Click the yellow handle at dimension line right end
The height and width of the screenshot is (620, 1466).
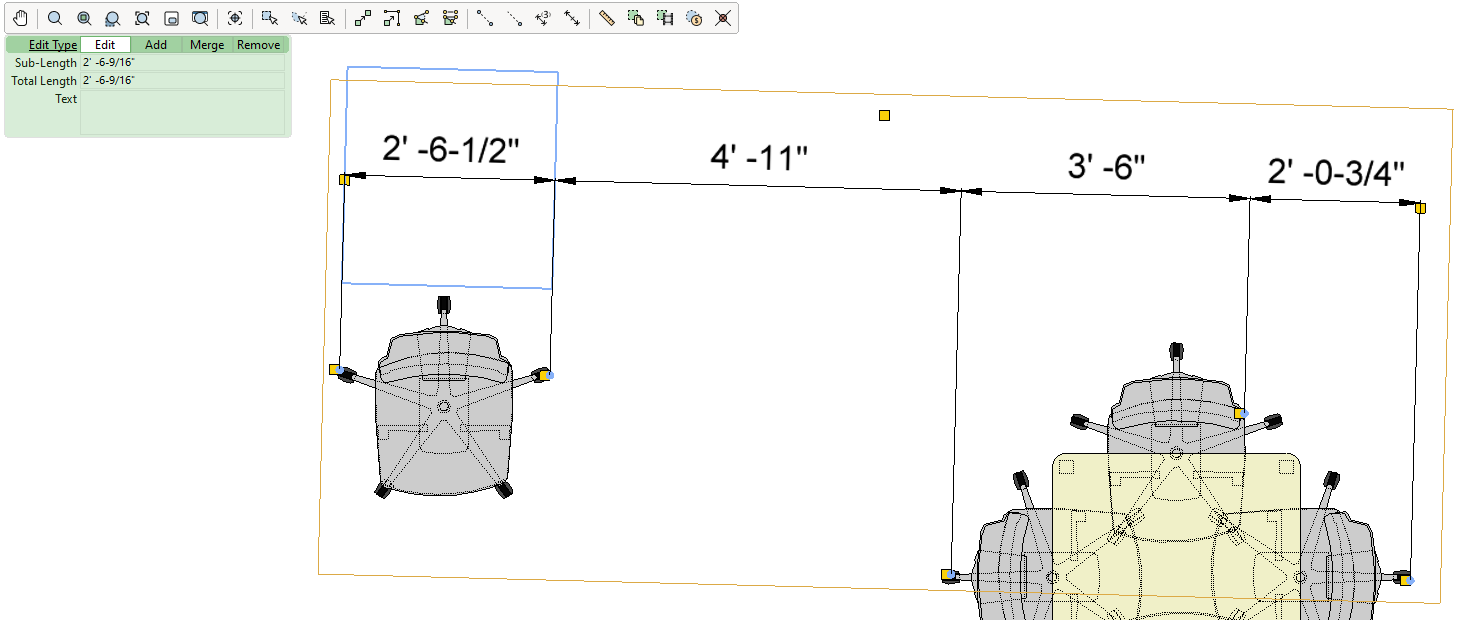1420,208
